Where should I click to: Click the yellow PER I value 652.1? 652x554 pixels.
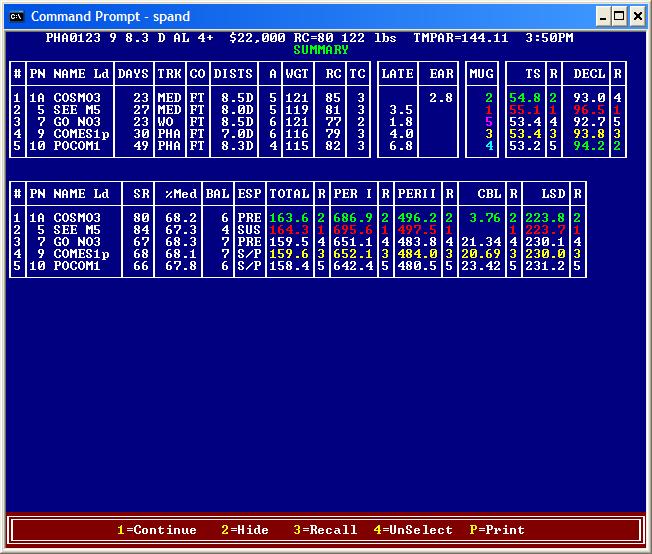(353, 254)
